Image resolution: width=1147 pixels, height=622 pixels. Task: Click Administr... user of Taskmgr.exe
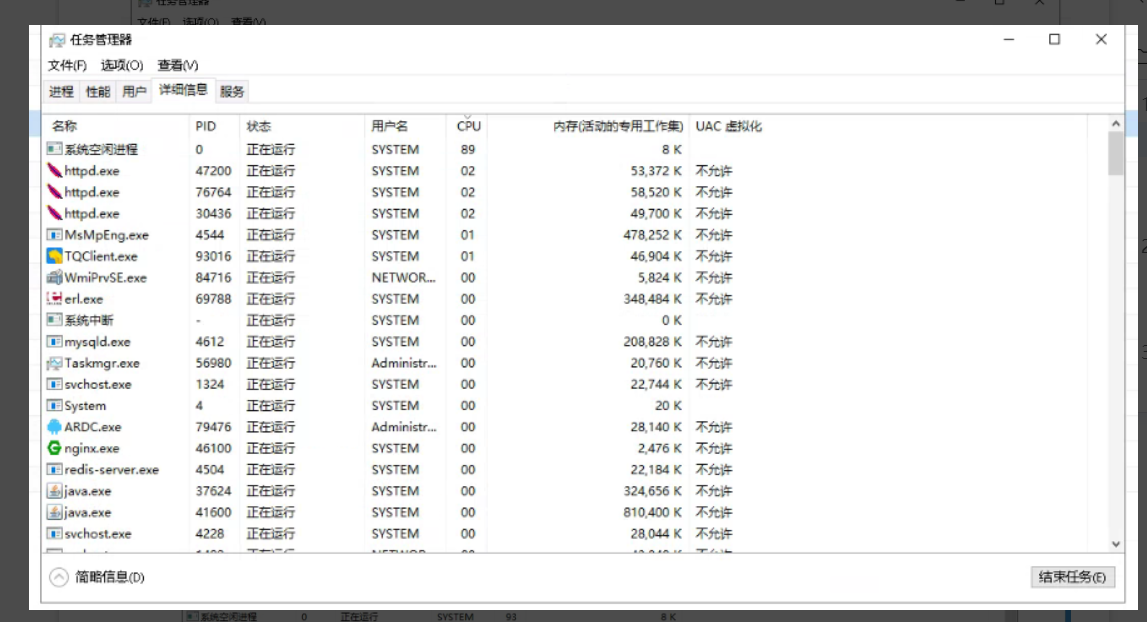[404, 363]
